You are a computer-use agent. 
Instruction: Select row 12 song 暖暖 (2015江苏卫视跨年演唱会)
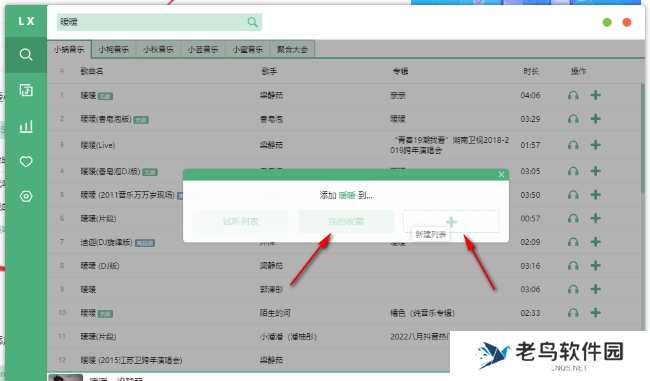coord(131,360)
